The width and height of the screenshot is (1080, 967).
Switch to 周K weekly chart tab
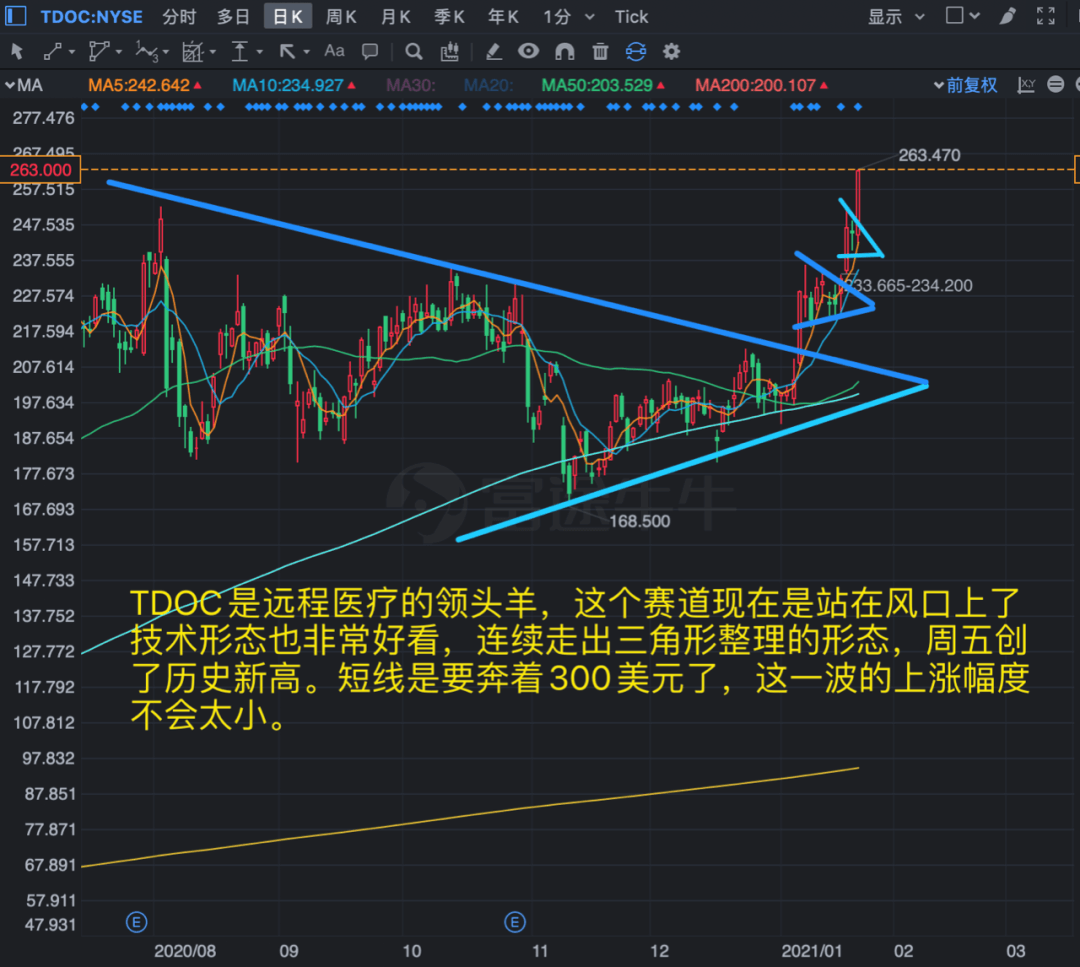[341, 17]
